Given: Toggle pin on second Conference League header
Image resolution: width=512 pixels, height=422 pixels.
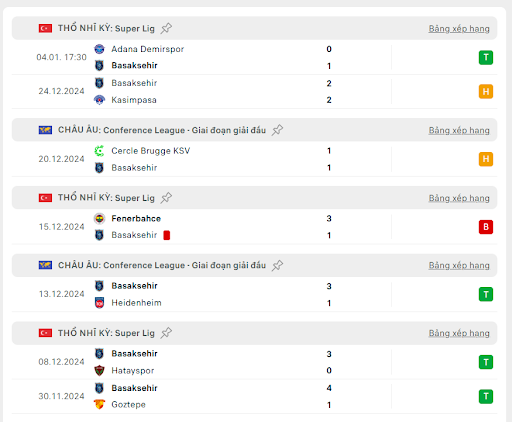Looking at the screenshot, I should [277, 265].
